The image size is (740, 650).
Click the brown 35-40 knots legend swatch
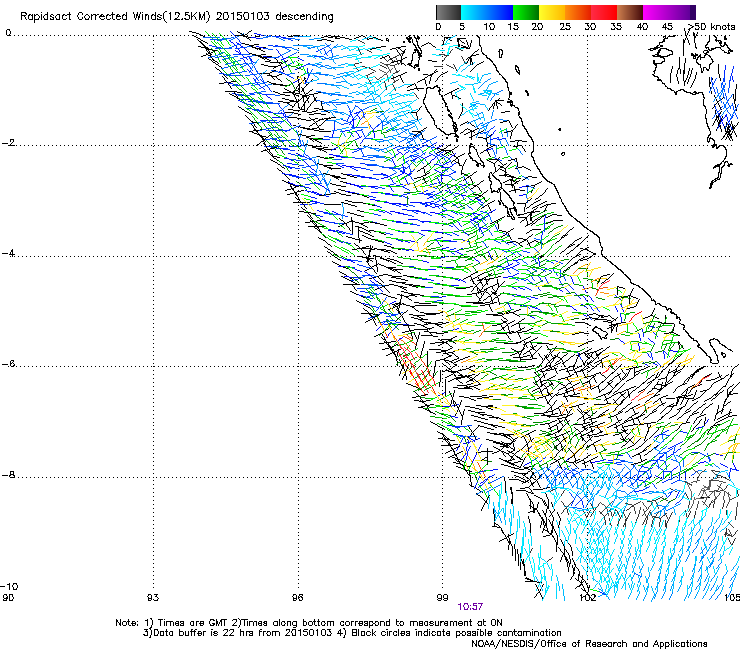pyautogui.click(x=630, y=12)
